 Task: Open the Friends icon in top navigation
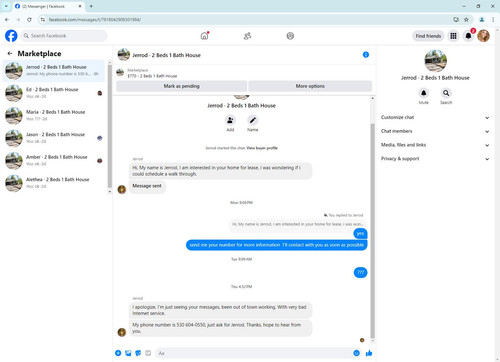(x=247, y=36)
